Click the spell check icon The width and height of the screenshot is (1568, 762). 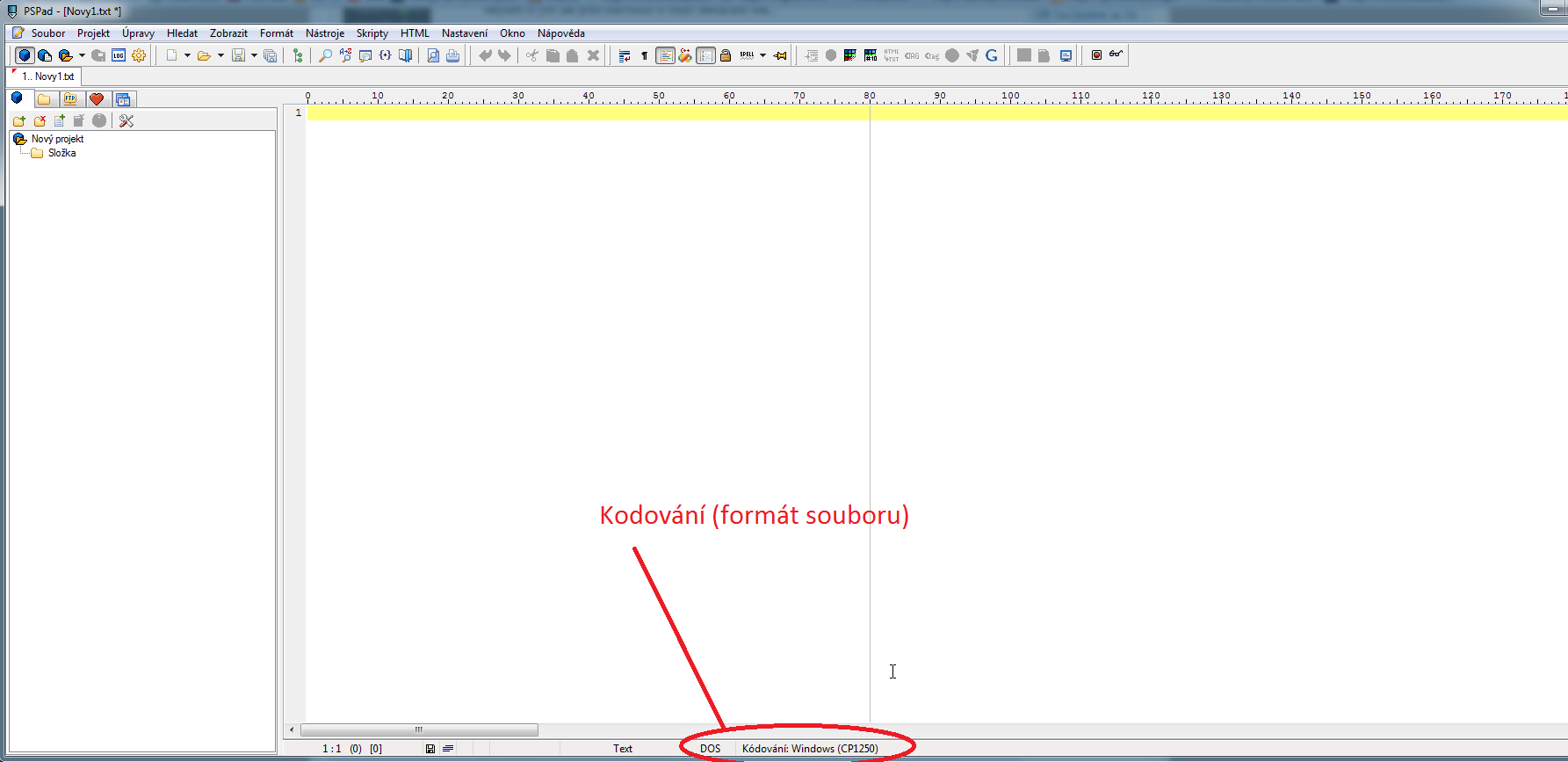[747, 55]
